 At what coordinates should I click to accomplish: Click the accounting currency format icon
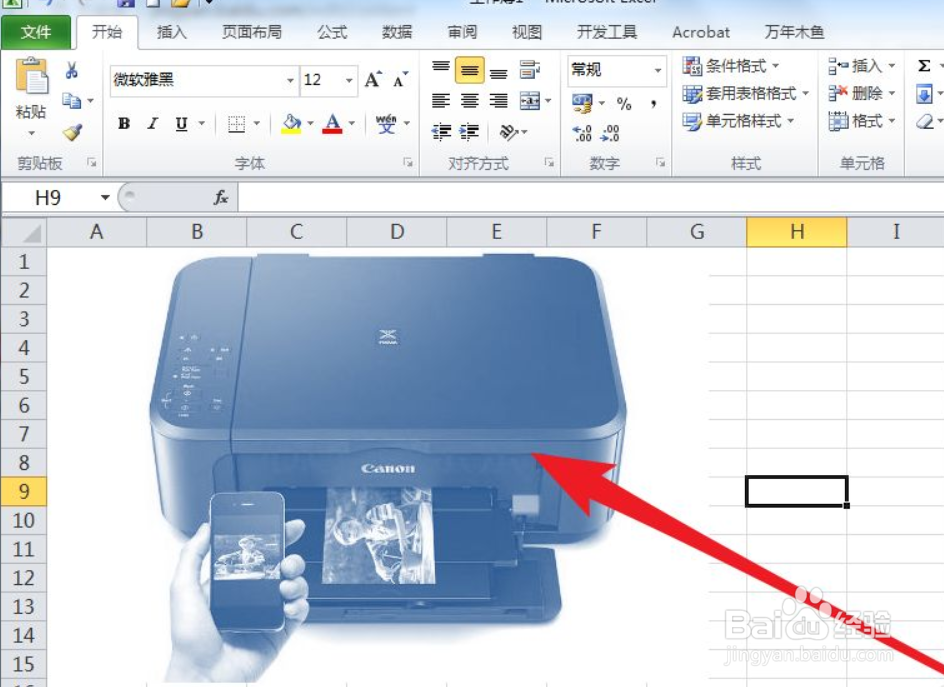point(582,103)
